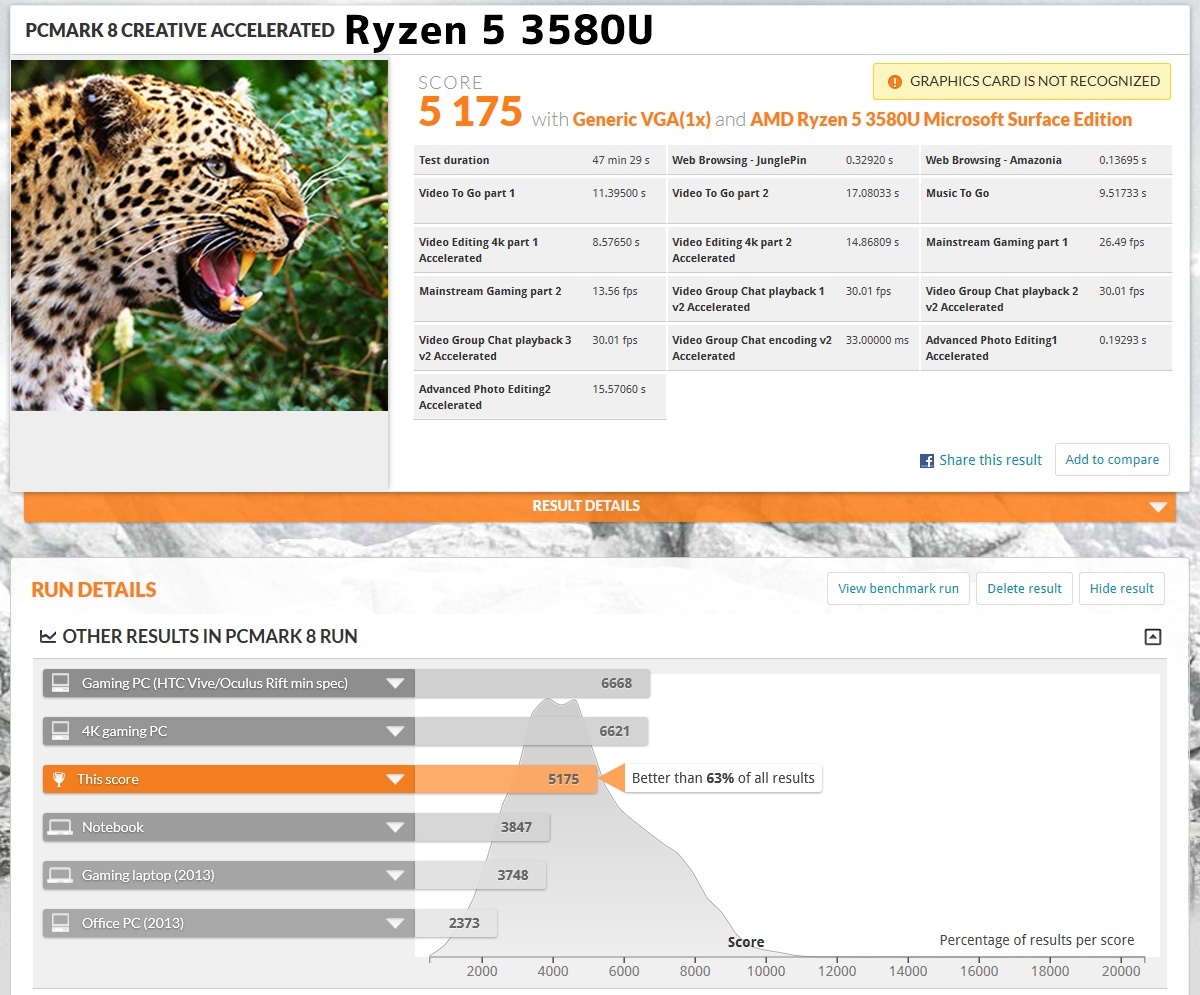The image size is (1200, 995).
Task: Click Video To Go part 2 label
Action: coord(720,193)
